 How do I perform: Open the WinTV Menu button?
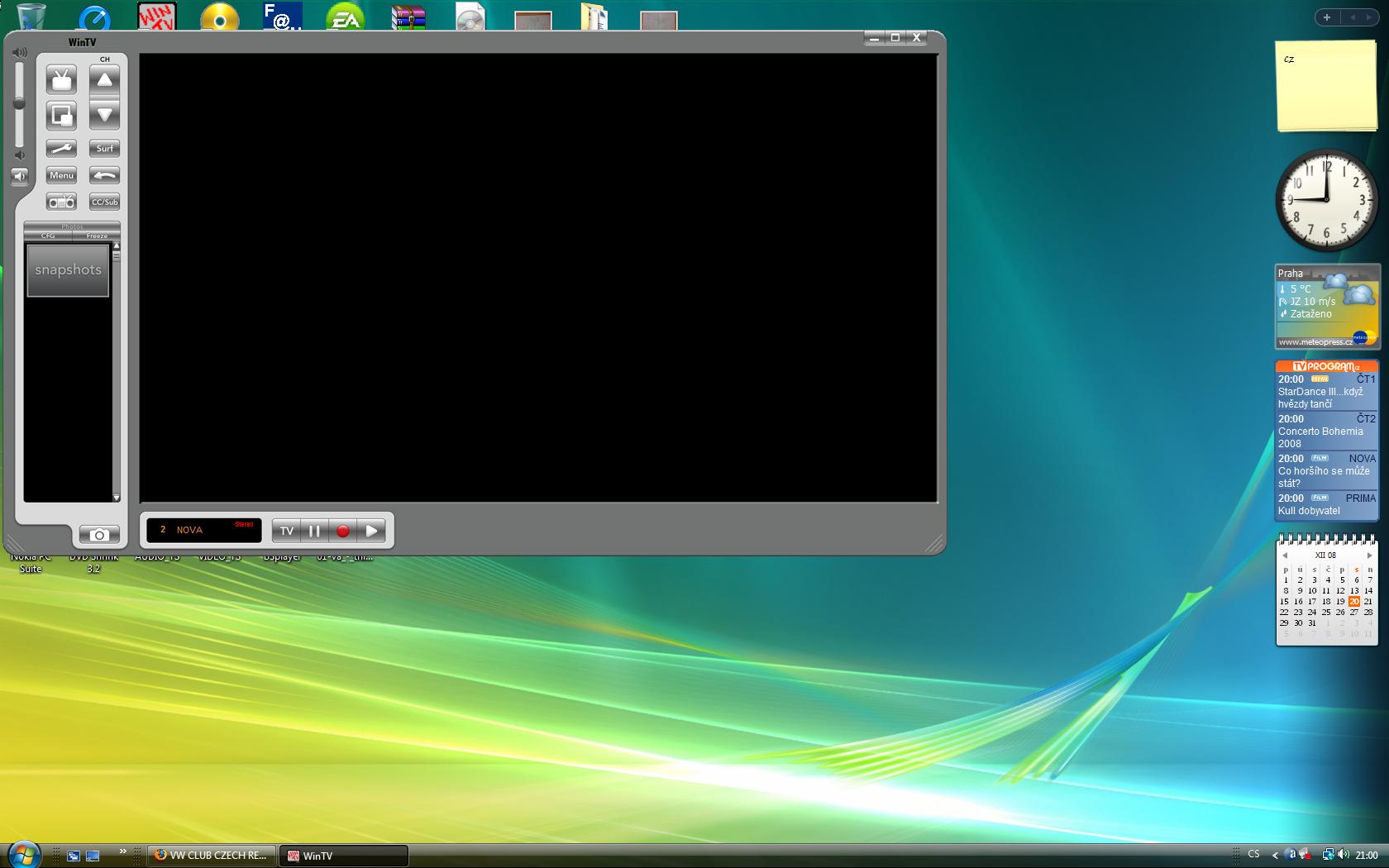click(x=61, y=175)
